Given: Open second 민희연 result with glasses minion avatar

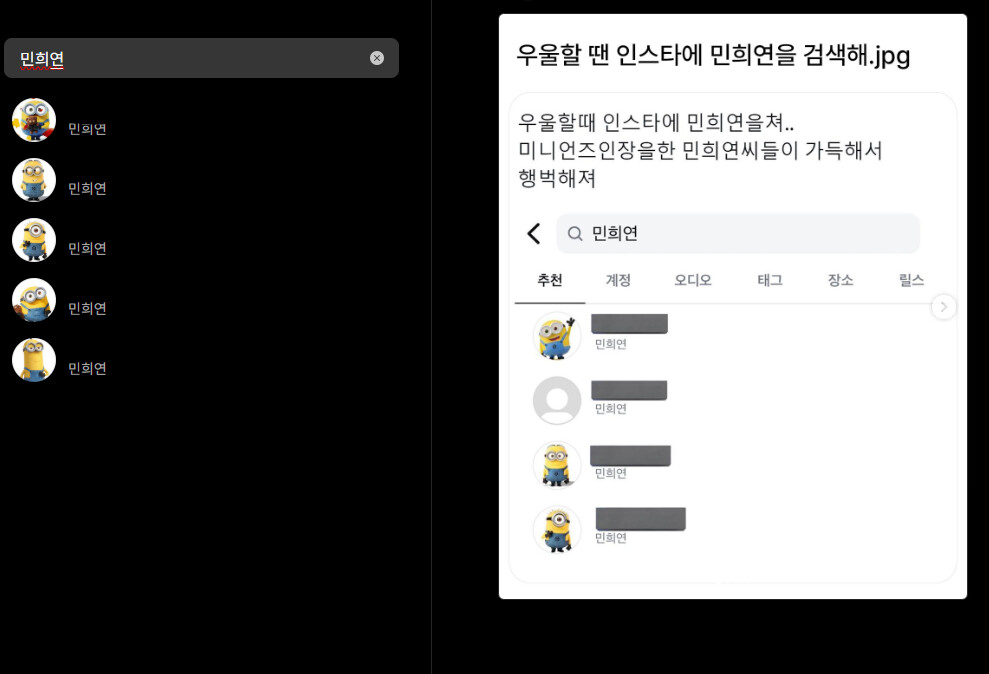Looking at the screenshot, I should tap(34, 180).
